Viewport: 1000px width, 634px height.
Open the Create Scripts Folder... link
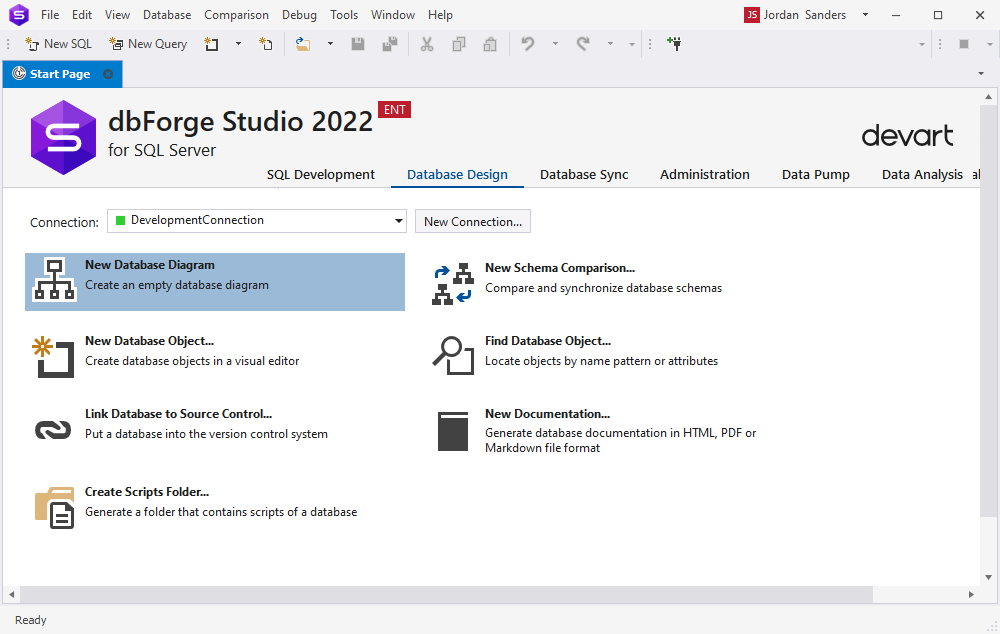[x=147, y=492]
